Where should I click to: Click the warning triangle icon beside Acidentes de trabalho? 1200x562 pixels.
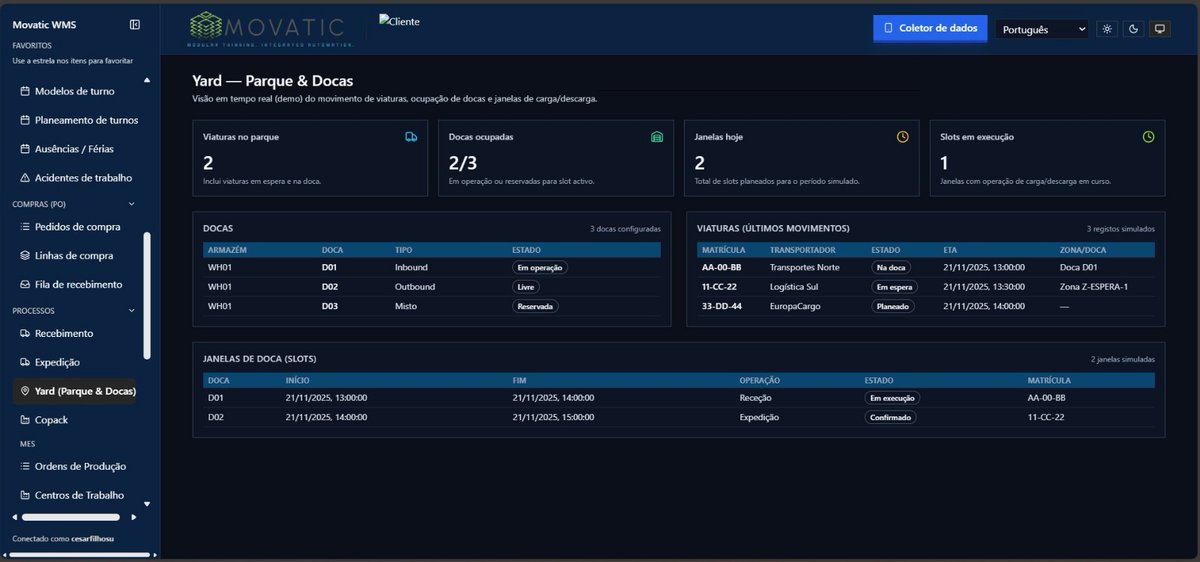click(25, 178)
